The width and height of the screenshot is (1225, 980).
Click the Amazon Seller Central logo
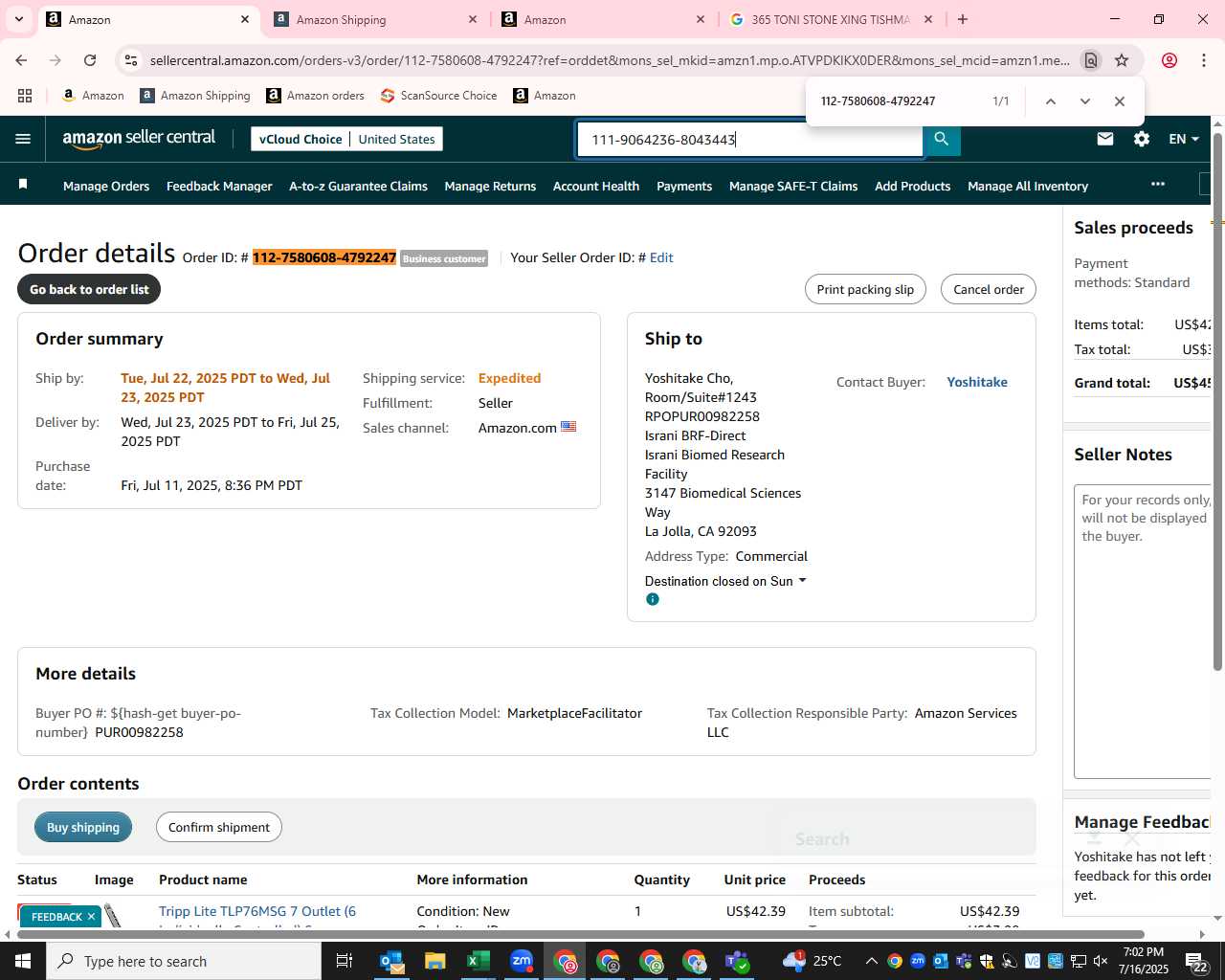[x=139, y=139]
